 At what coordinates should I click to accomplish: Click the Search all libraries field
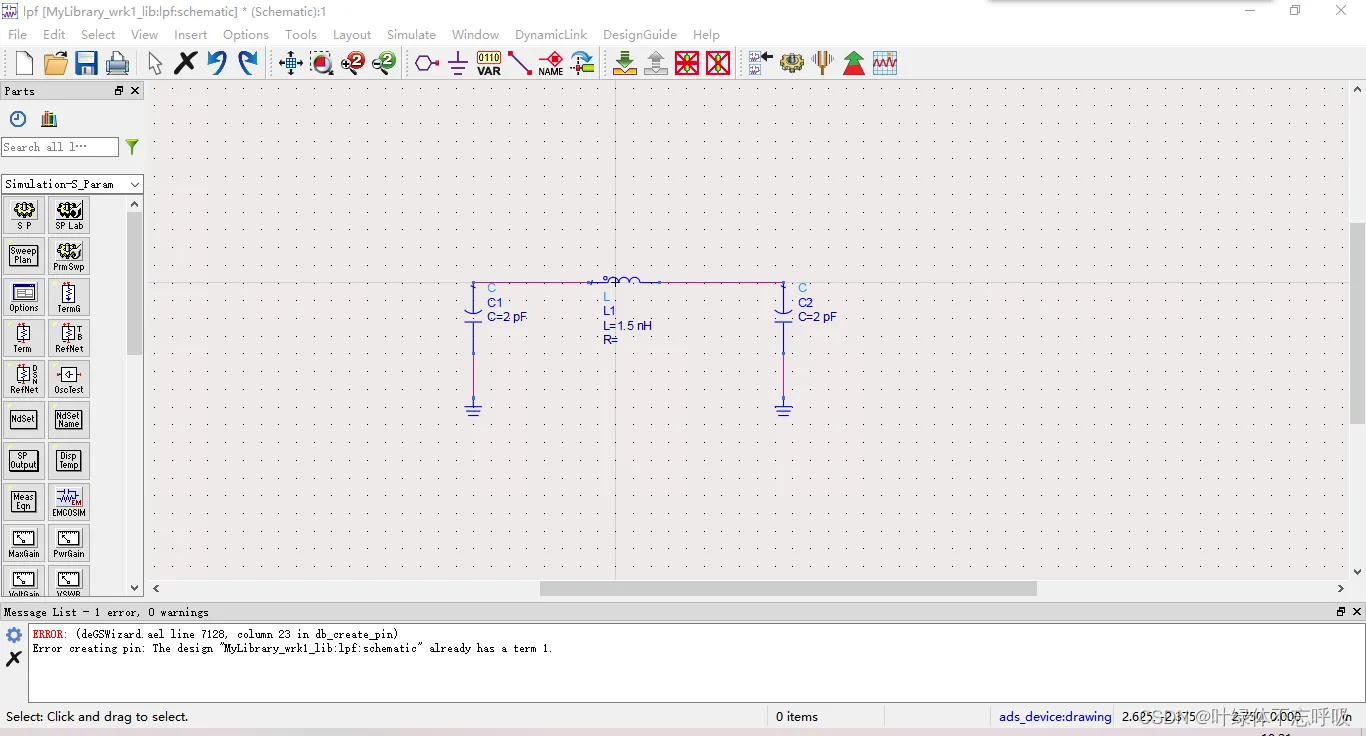click(x=60, y=147)
